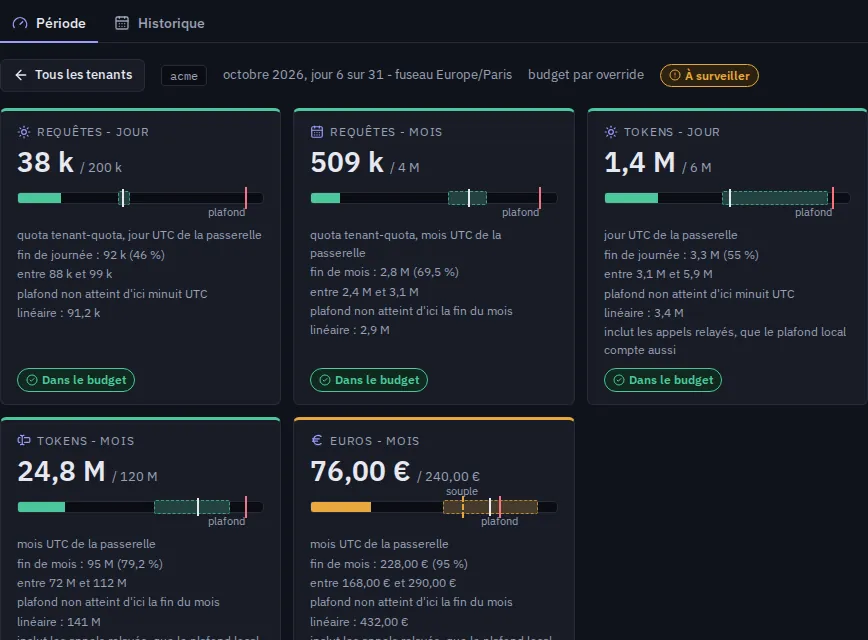Click the warning icon in À surveiller badge
Screen dimensions: 868x640
tap(675, 75)
